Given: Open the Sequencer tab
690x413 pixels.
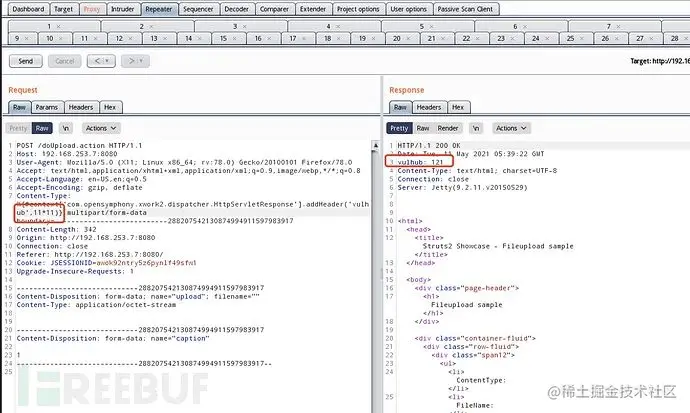Looking at the screenshot, I should 198,9.
